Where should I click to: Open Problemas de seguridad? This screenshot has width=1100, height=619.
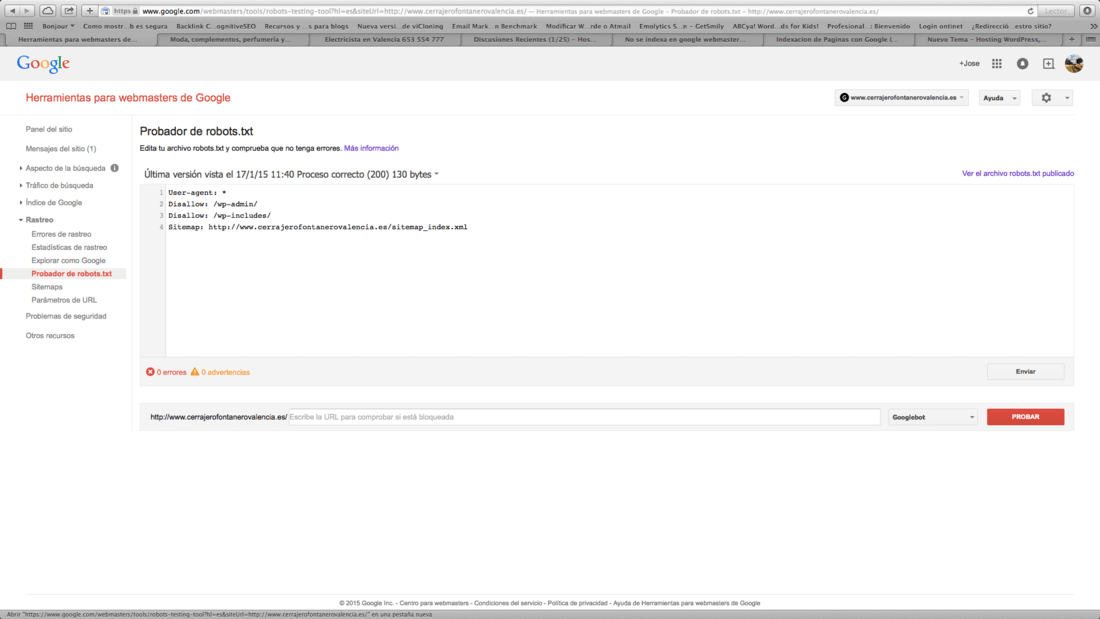point(66,317)
